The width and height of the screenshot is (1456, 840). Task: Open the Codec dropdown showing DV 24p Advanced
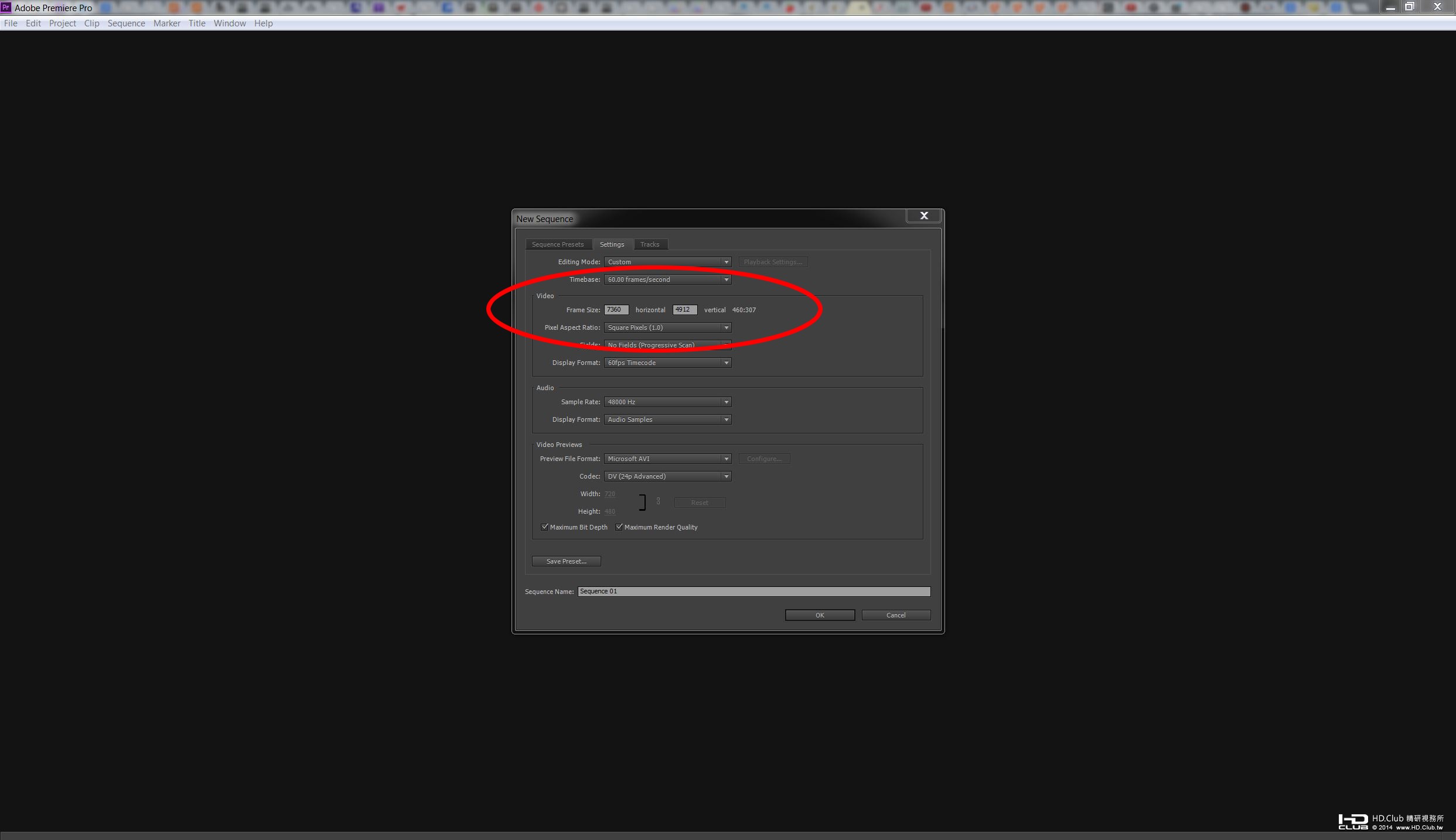[x=667, y=476]
